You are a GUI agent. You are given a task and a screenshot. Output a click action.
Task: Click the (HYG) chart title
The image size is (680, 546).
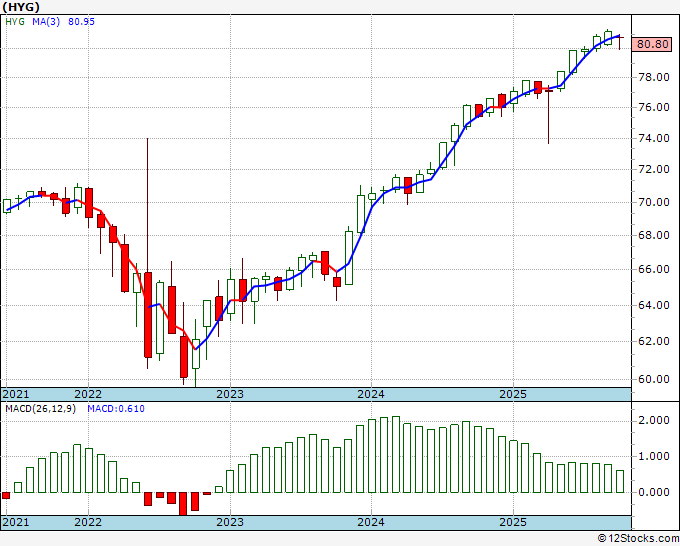pos(21,7)
